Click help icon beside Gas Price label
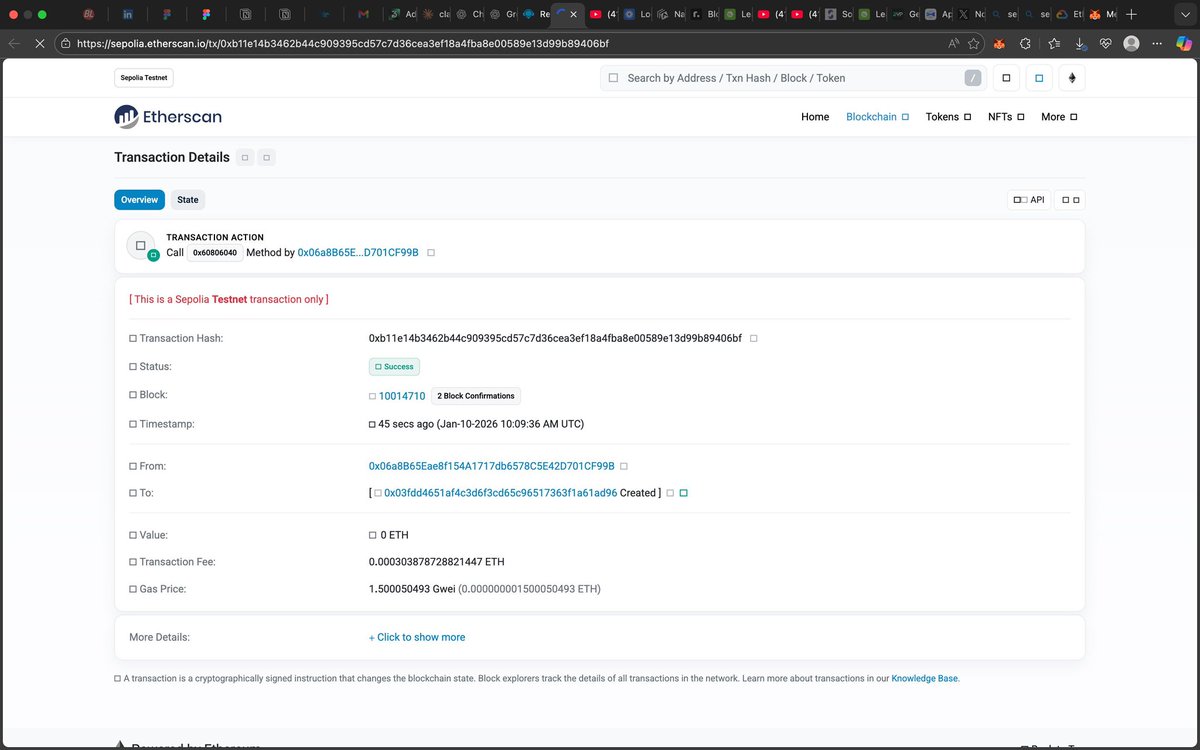Viewport: 1200px width, 750px height. point(133,589)
